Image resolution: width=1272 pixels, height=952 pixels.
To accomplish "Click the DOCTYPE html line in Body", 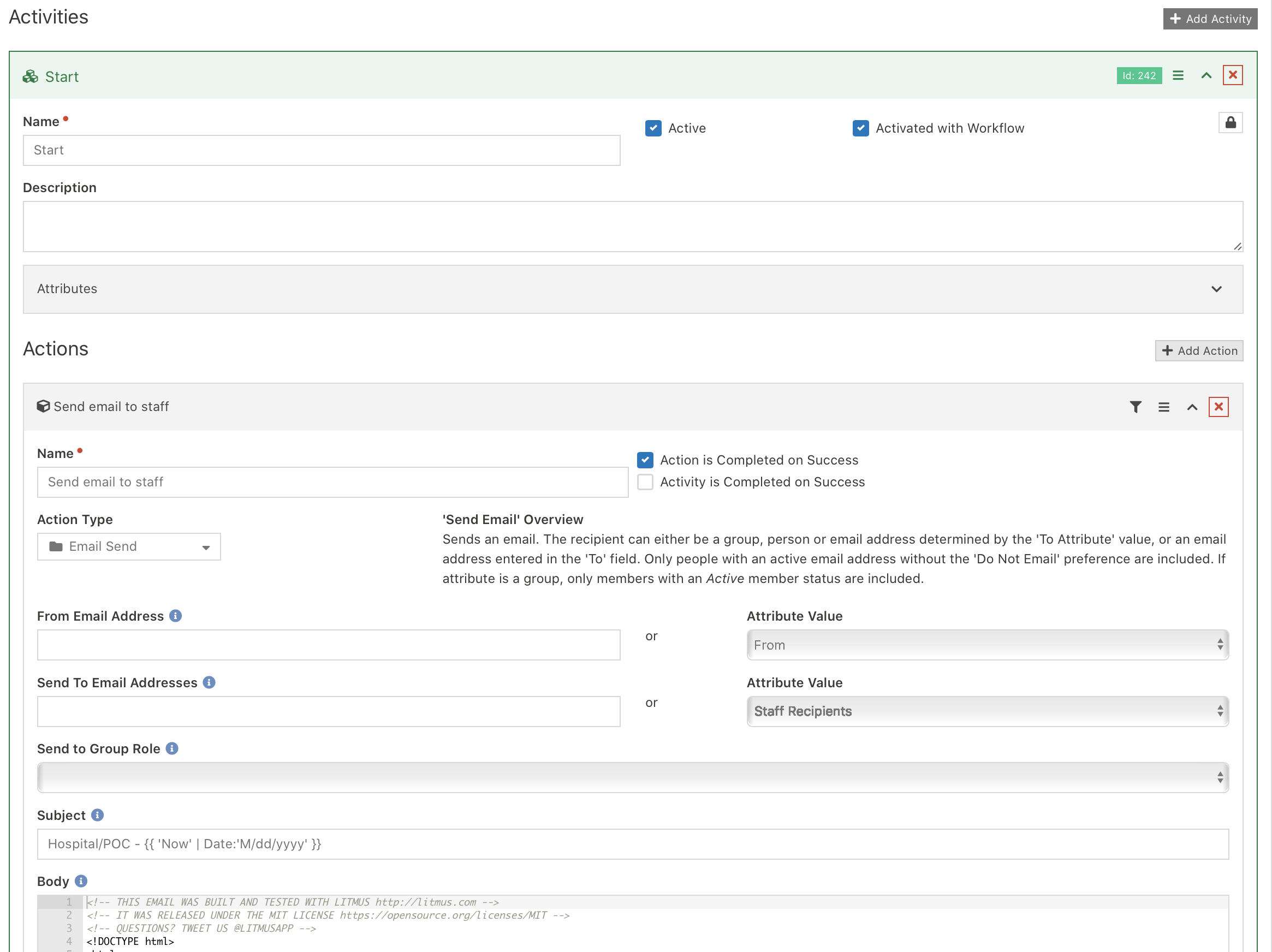I will click(x=130, y=942).
